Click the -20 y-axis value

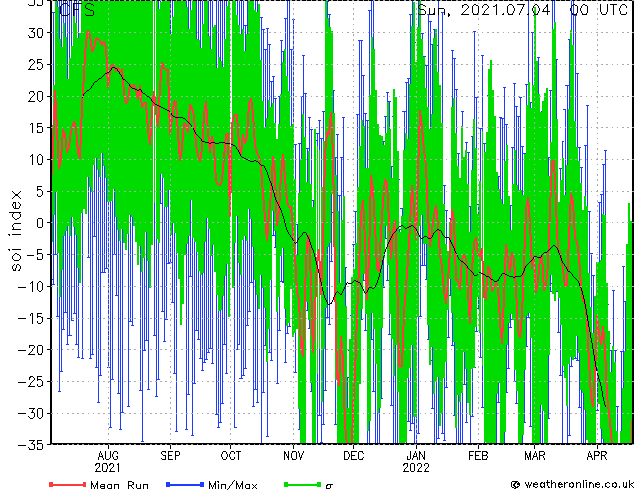tap(32, 350)
